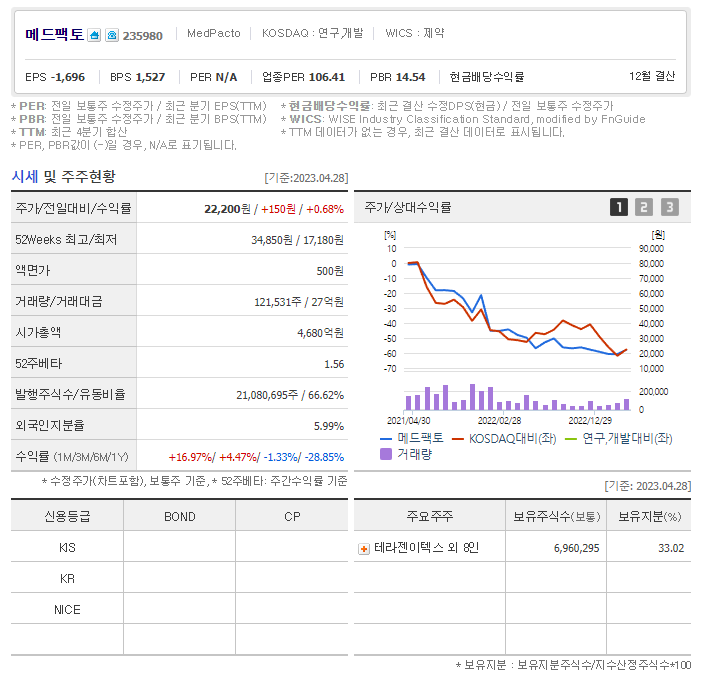Select 발행주식수 value 21,080,695주 / 66.62%
705x686 pixels.
coord(290,395)
